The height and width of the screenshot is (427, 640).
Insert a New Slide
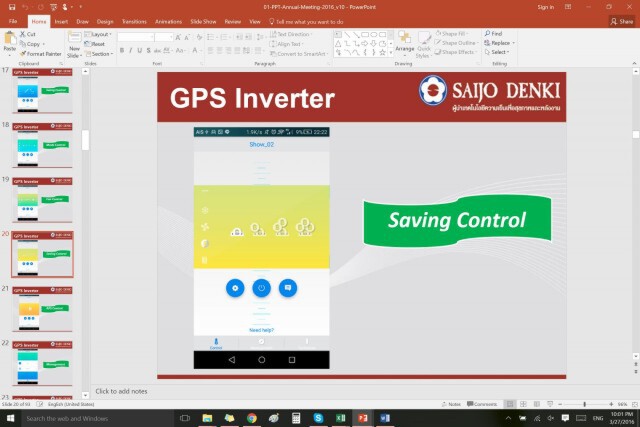pyautogui.click(x=74, y=44)
